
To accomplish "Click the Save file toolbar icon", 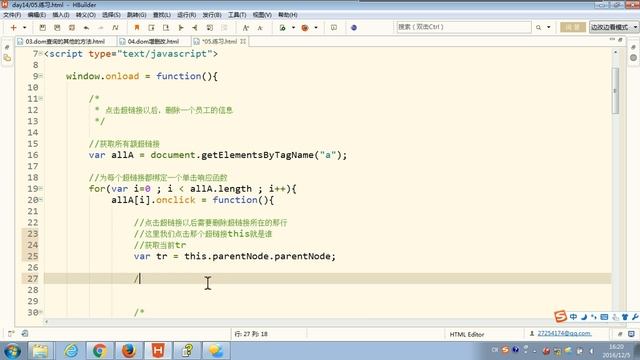I will pos(42,27).
